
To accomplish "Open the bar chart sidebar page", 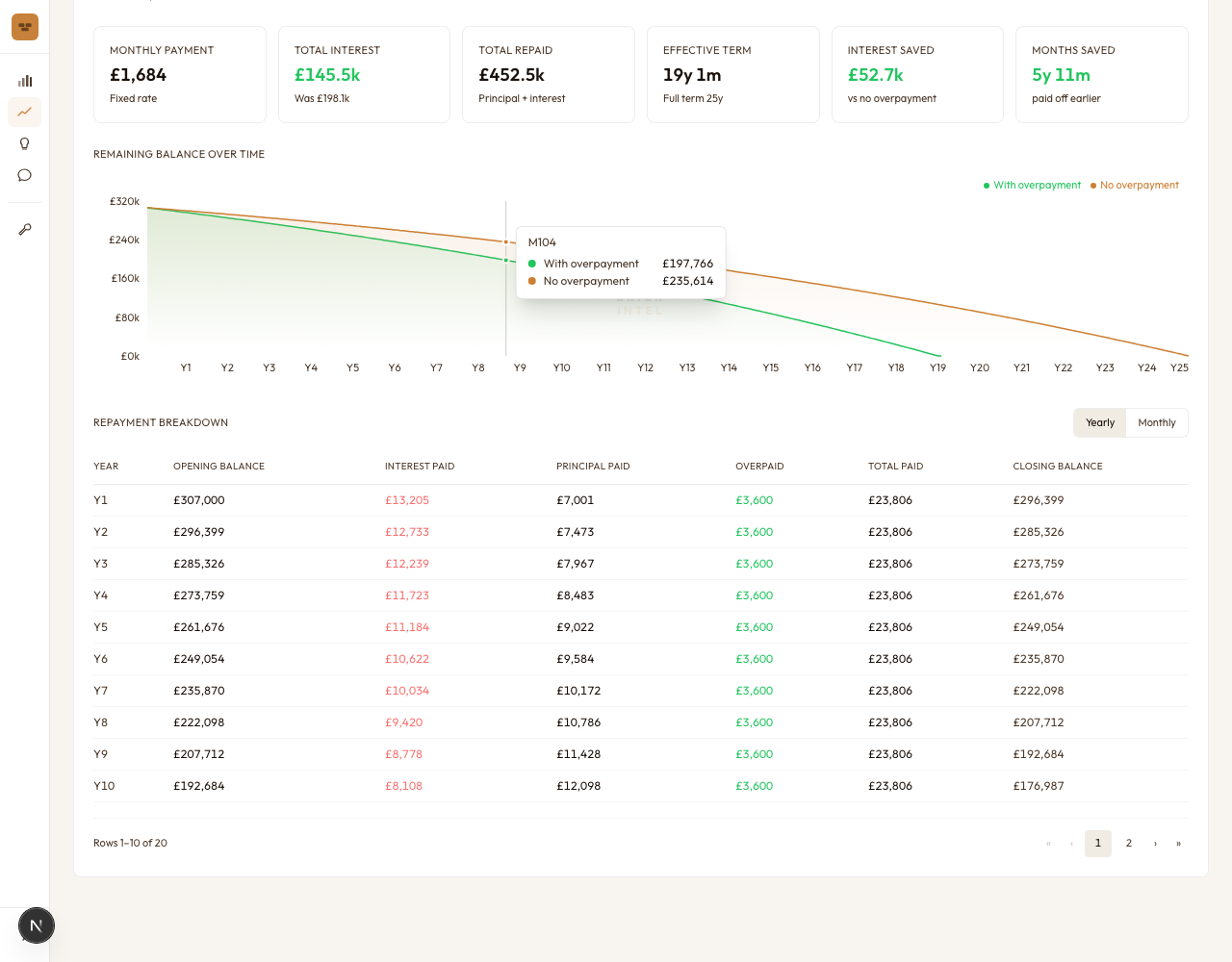I will point(25,81).
